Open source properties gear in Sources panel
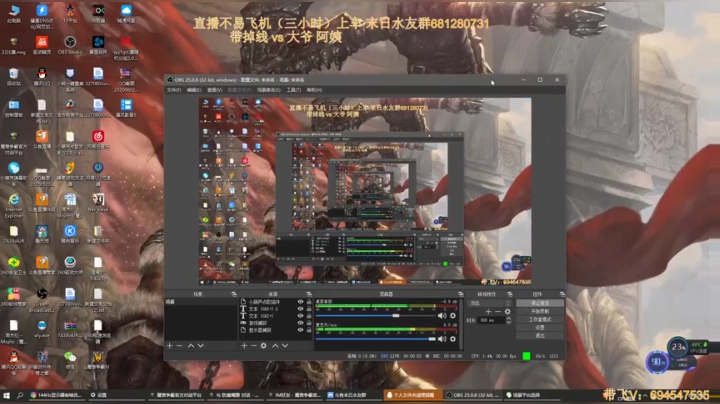This screenshot has width=720, height=404. [x=264, y=346]
